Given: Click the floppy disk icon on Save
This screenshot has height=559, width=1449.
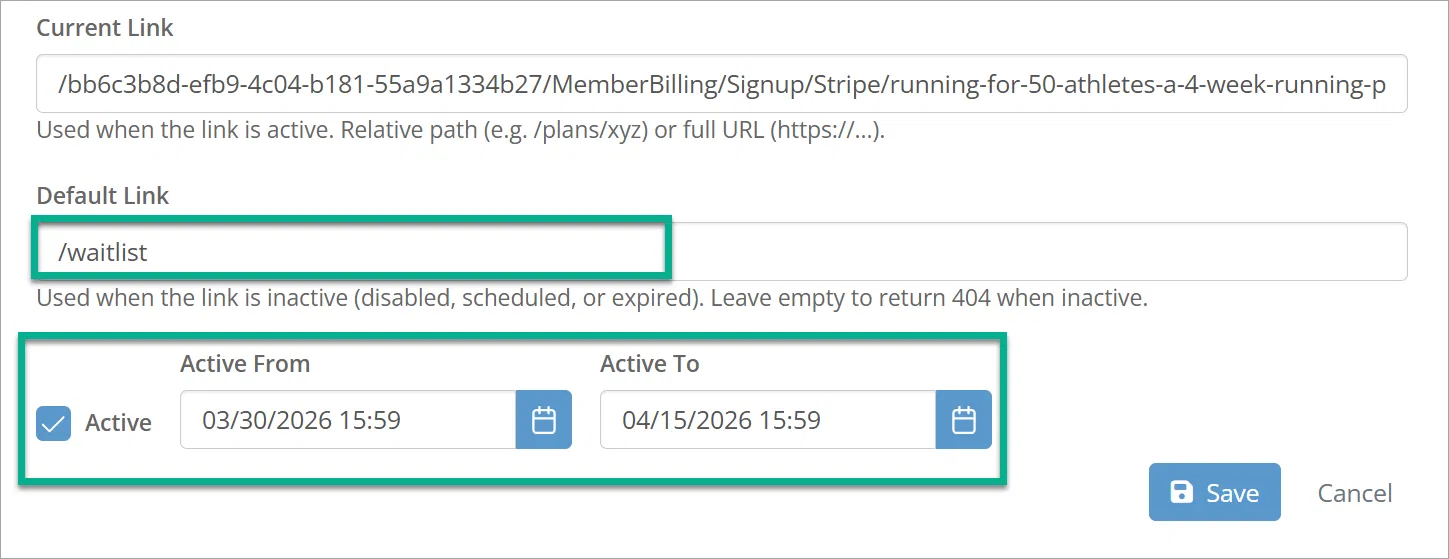Looking at the screenshot, I should [1182, 492].
